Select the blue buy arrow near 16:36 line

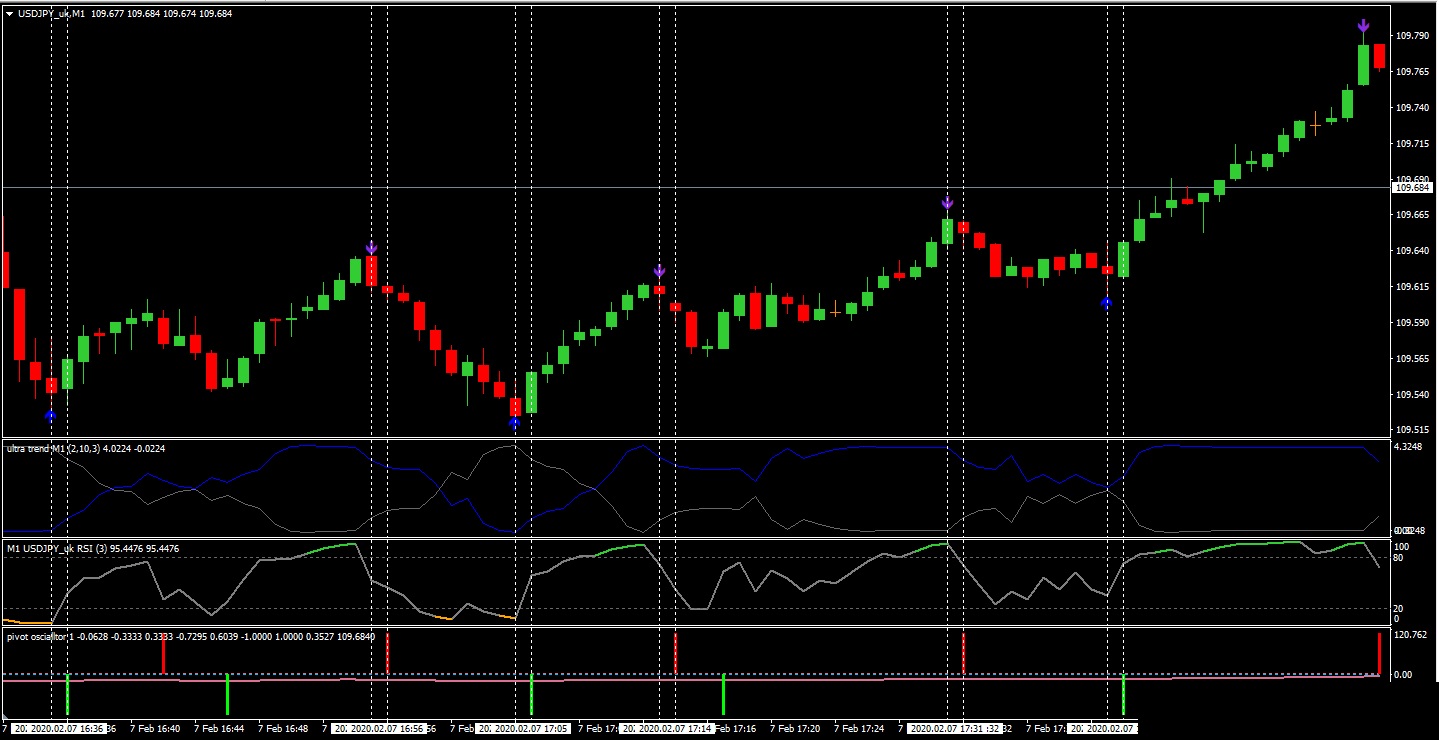pos(51,415)
